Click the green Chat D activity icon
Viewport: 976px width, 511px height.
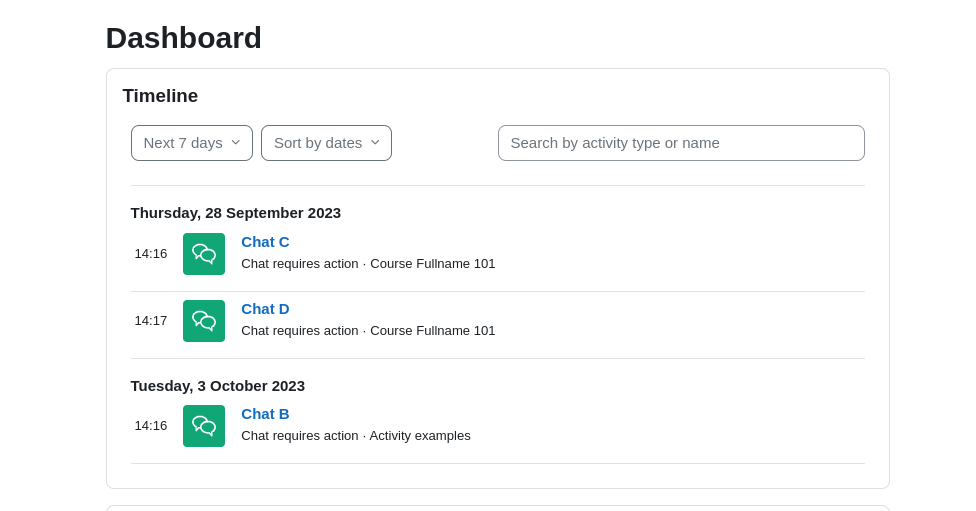coord(204,321)
